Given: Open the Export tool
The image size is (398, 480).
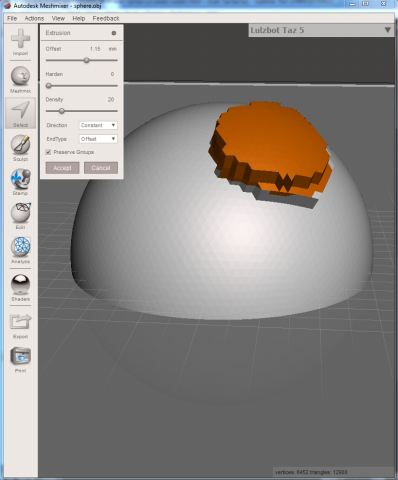Looking at the screenshot, I should 20,325.
